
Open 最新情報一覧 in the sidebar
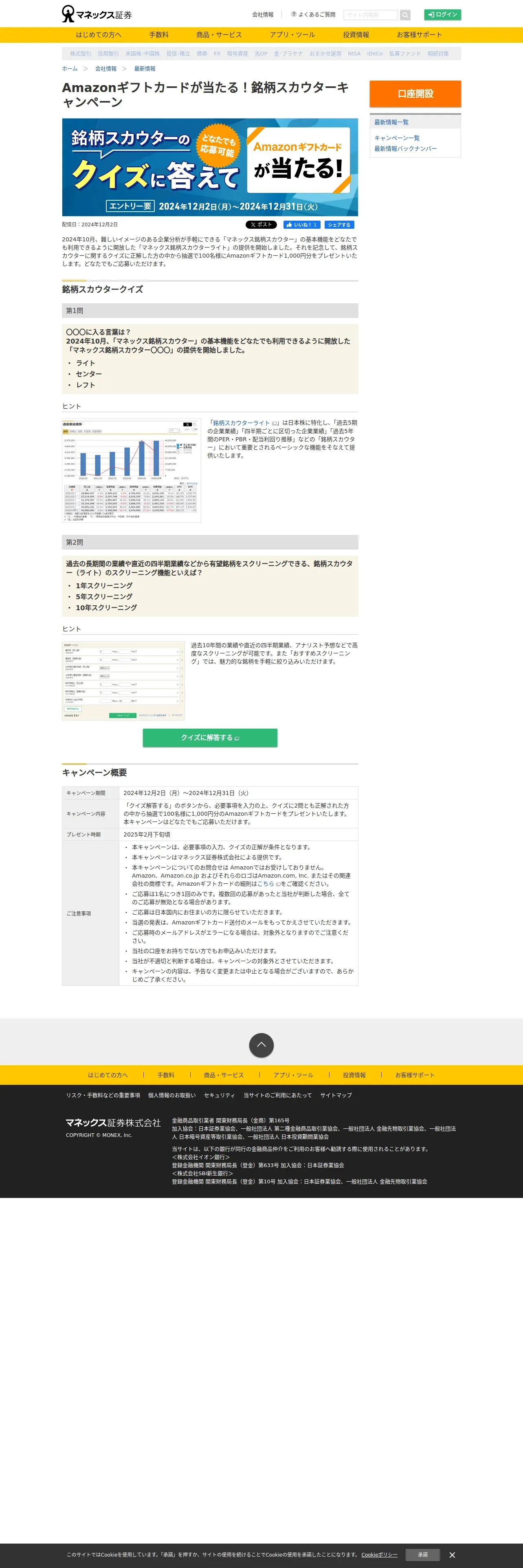point(391,123)
